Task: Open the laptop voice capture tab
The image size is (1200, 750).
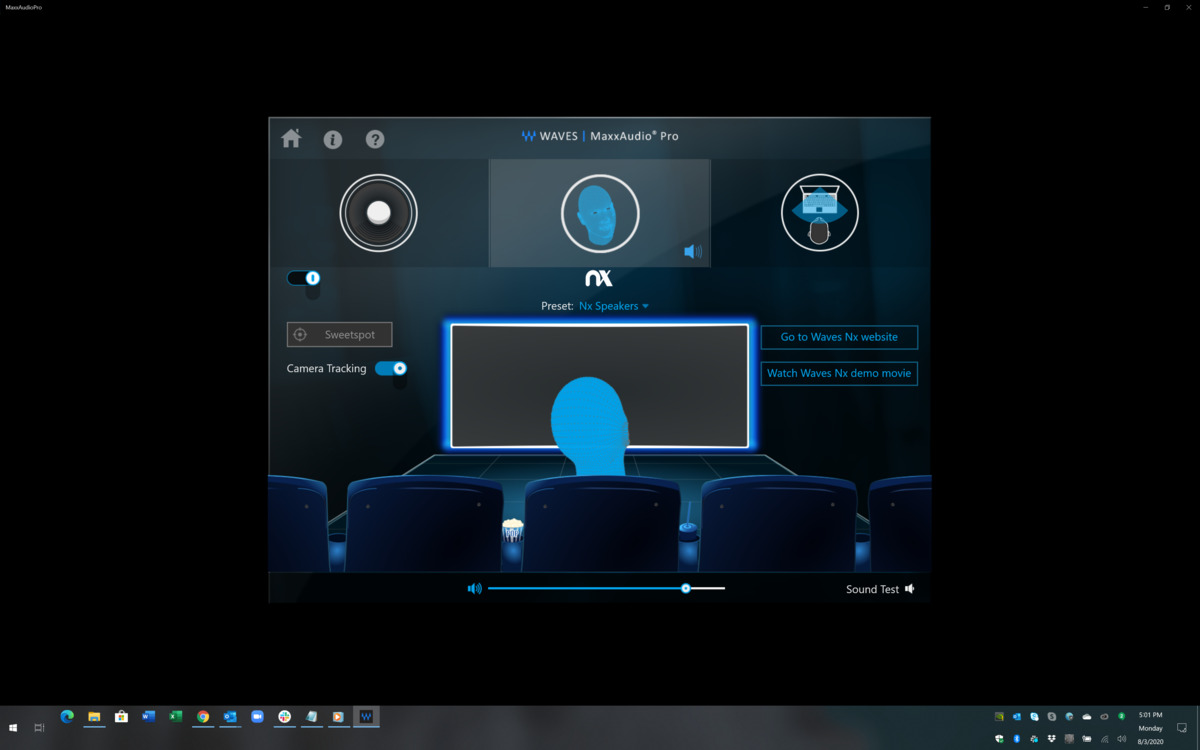Action: pyautogui.click(x=819, y=213)
